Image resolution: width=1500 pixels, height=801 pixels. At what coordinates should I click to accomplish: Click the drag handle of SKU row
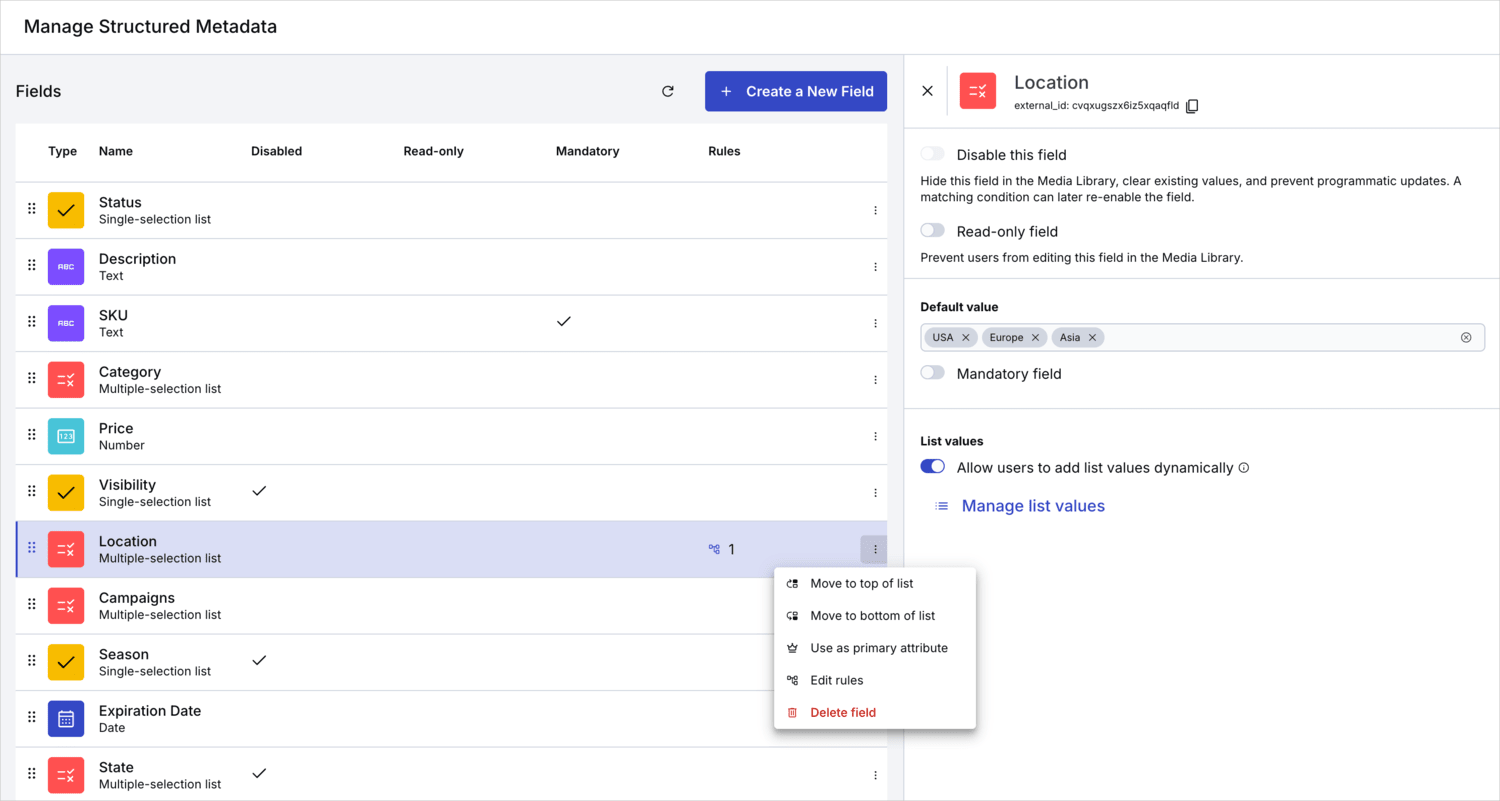coord(31,322)
